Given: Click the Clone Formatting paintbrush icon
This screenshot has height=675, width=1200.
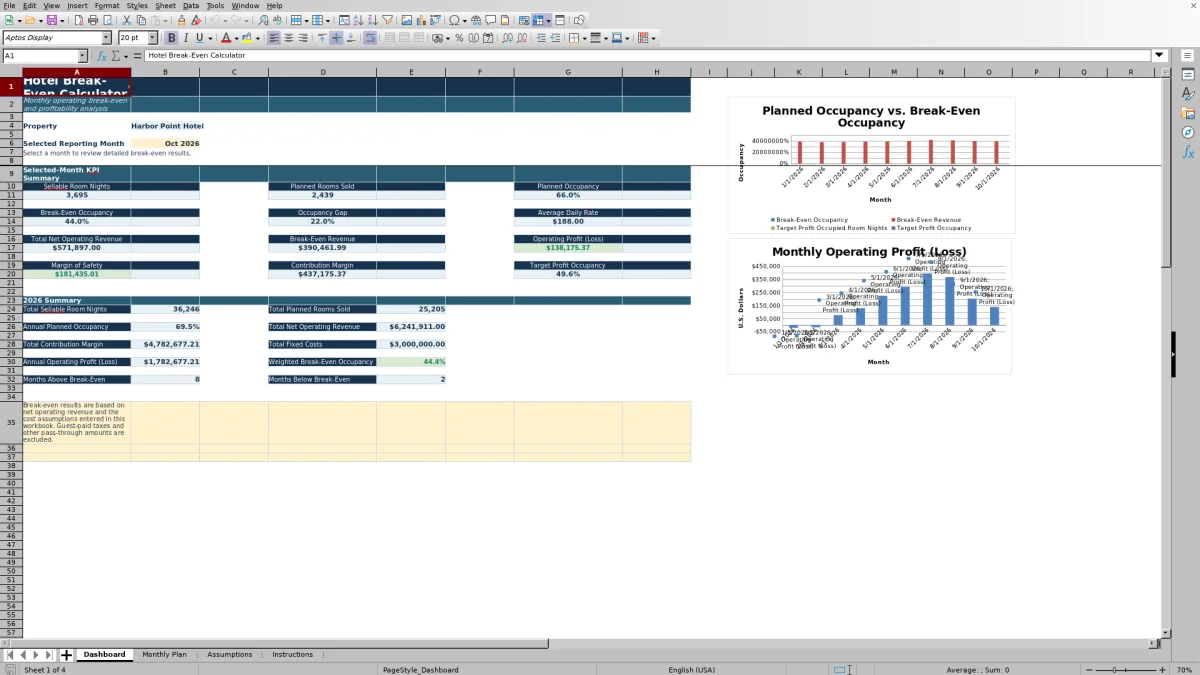Looking at the screenshot, I should pos(181,20).
